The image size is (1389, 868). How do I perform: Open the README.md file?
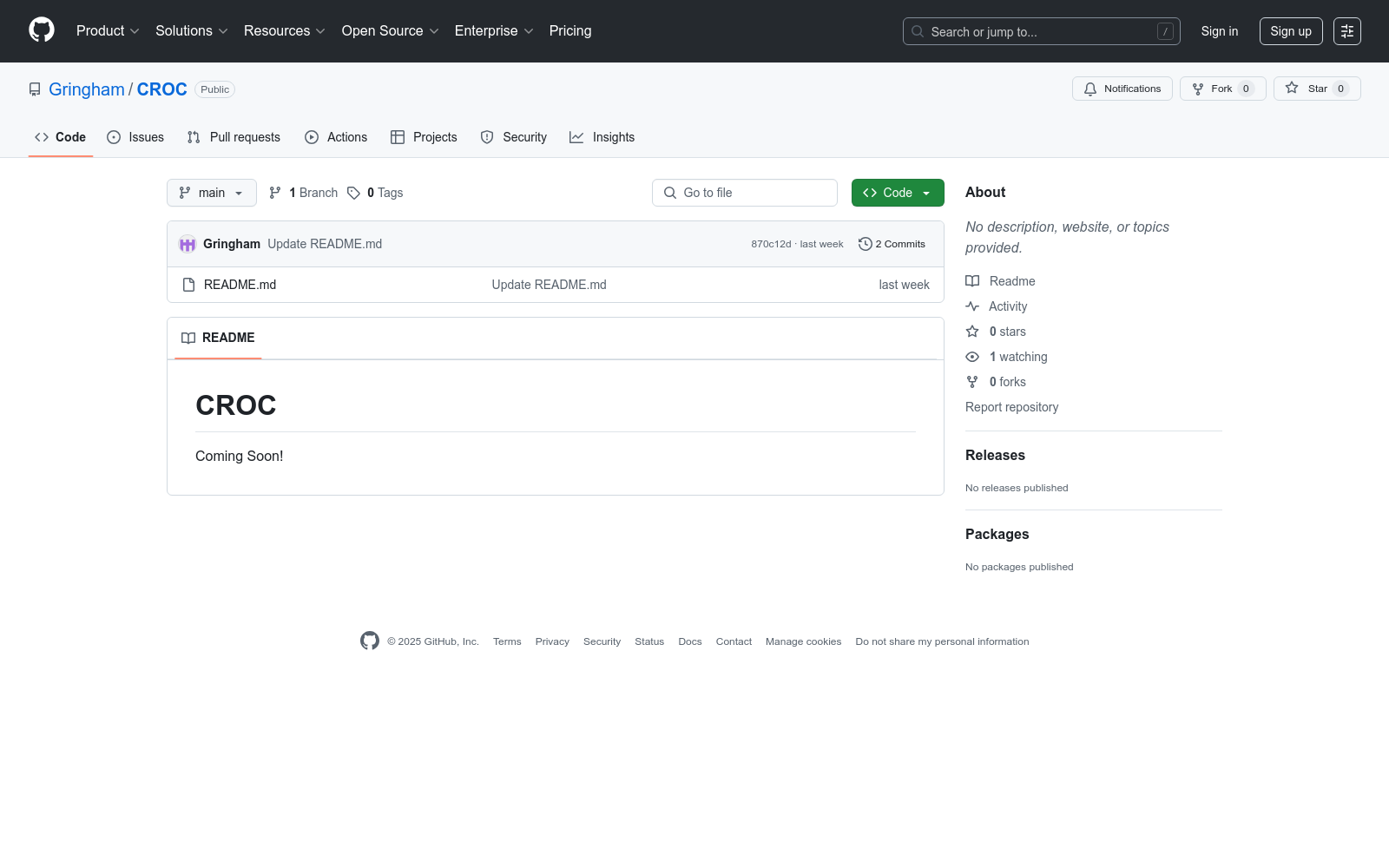(x=240, y=285)
